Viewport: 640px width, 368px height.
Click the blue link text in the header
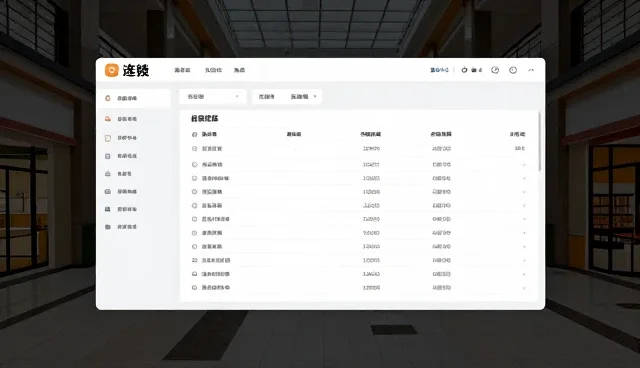pos(439,70)
